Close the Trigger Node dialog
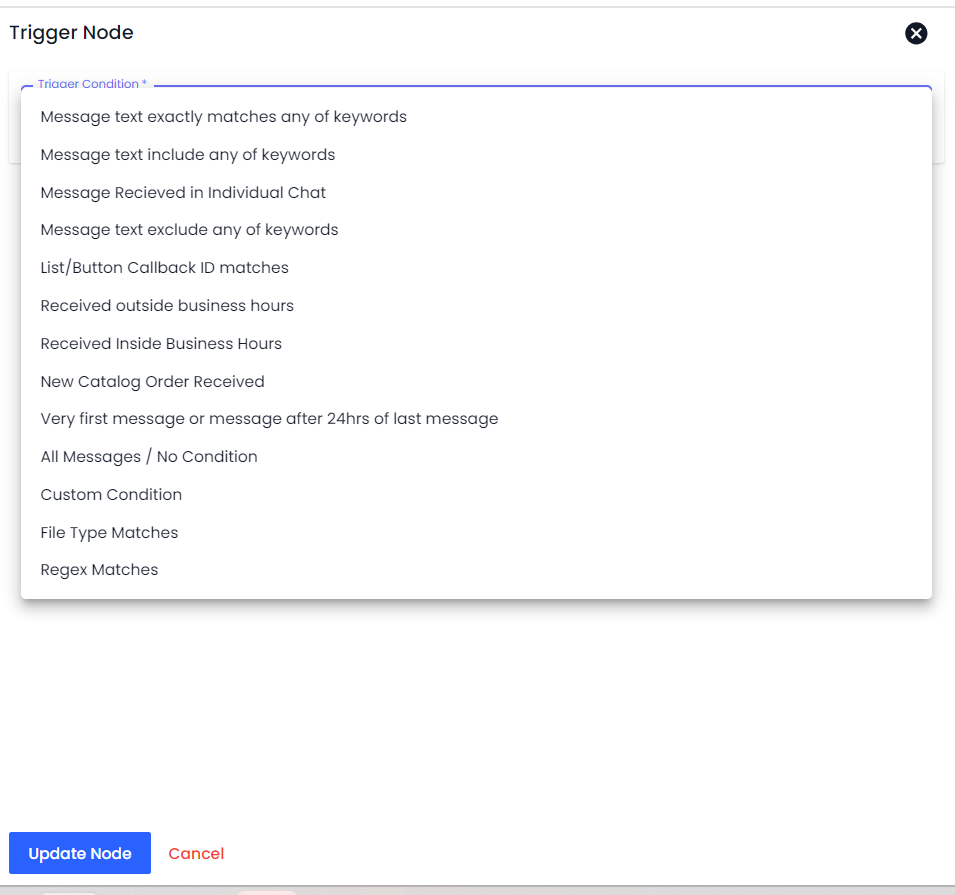Image resolution: width=955 pixels, height=895 pixels. 916,34
